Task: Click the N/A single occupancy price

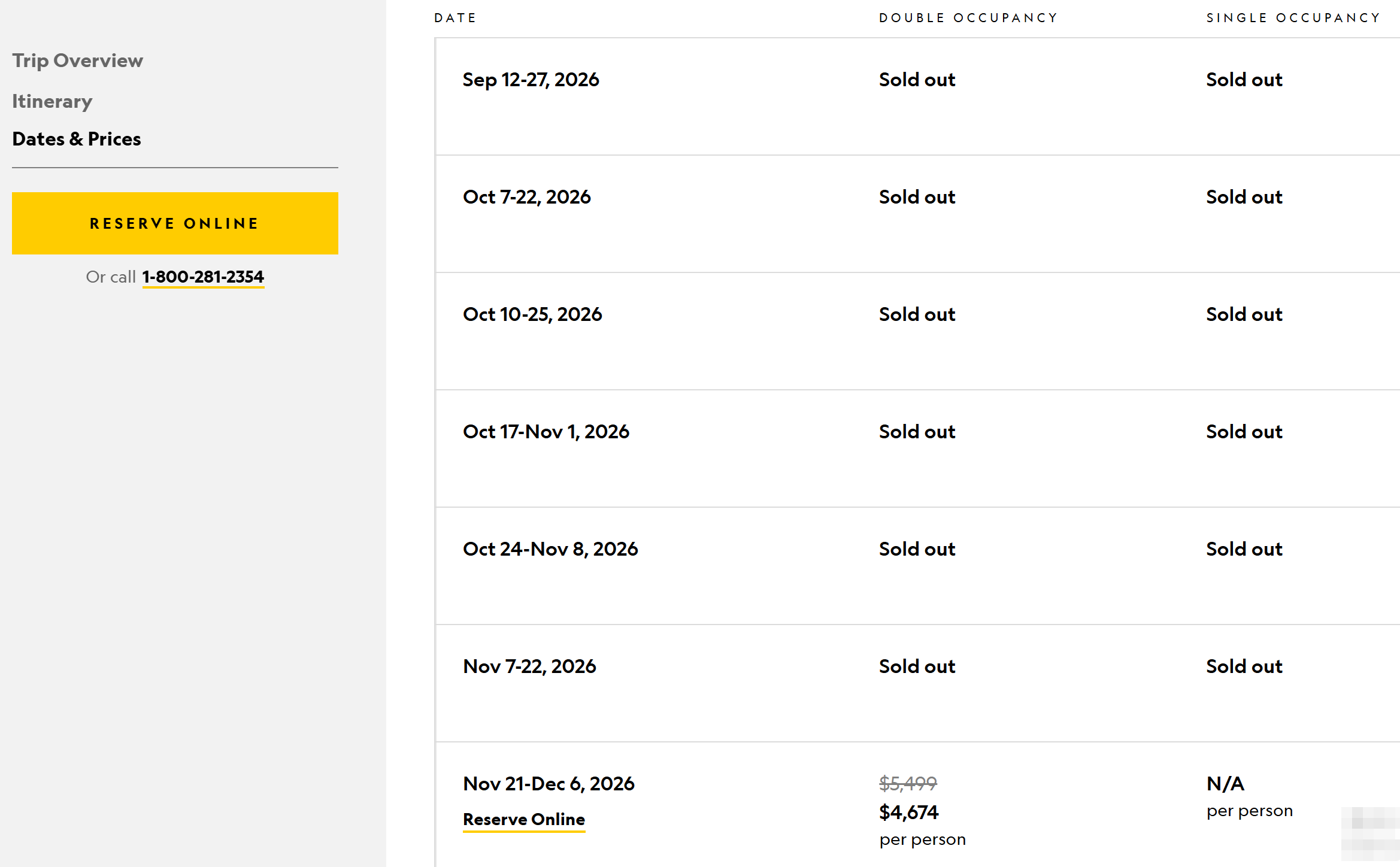Action: (x=1225, y=783)
